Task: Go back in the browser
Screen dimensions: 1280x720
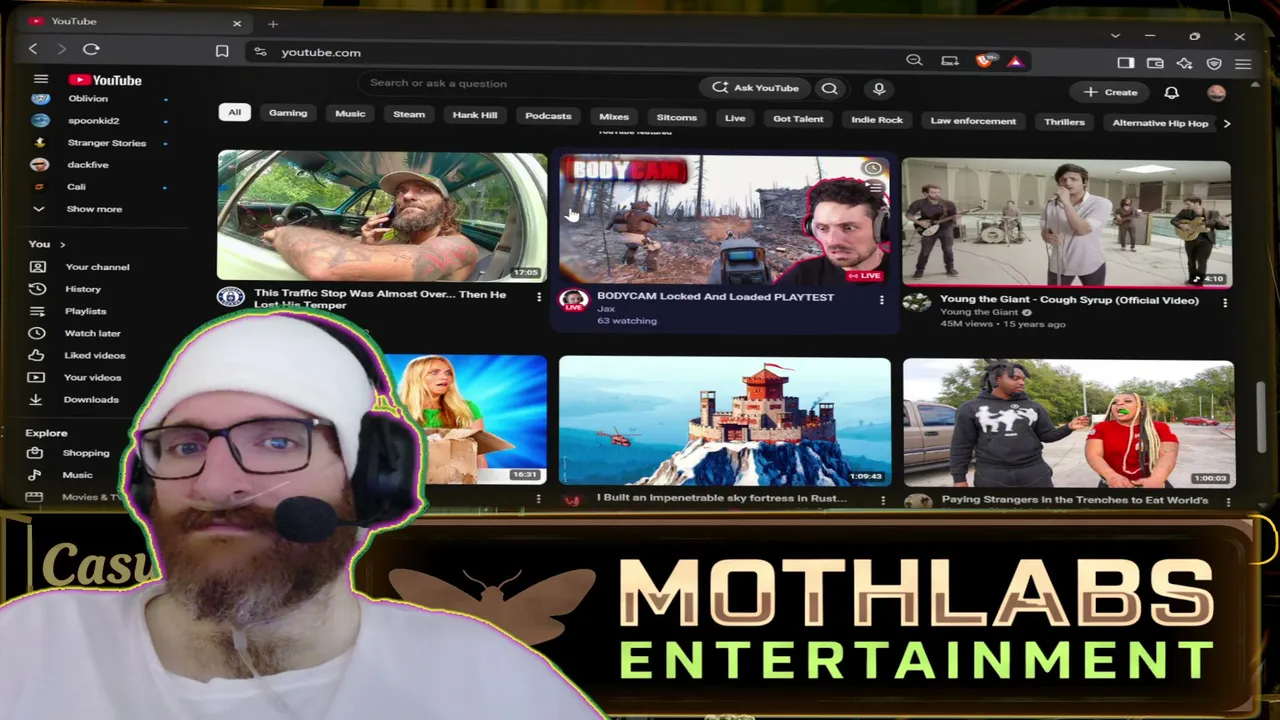Action: [33, 49]
